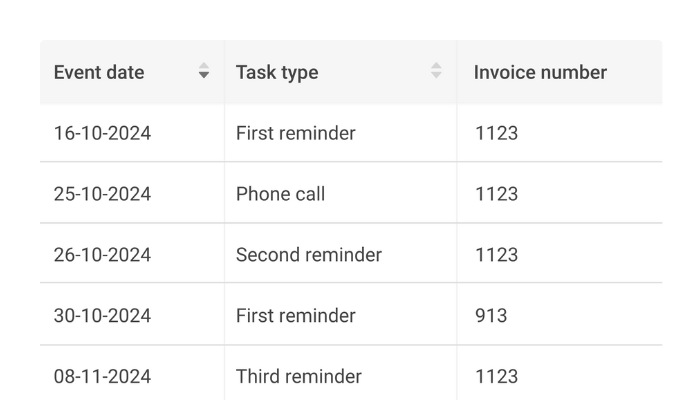The height and width of the screenshot is (400, 700).
Task: Click the Invoice number column header
Action: tap(540, 72)
